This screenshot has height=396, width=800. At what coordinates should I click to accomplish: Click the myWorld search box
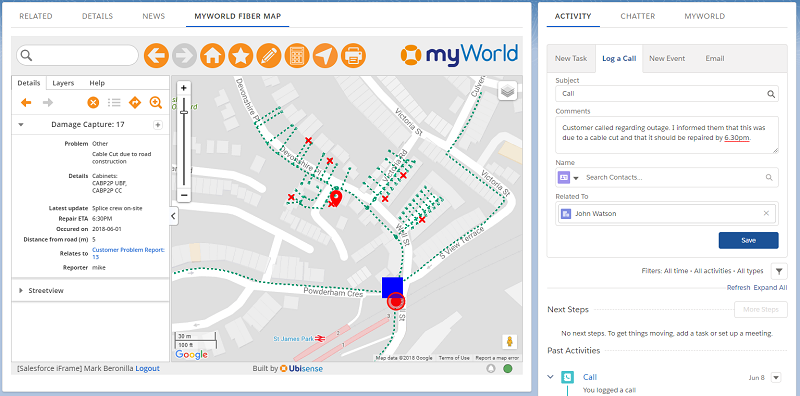pyautogui.click(x=78, y=55)
